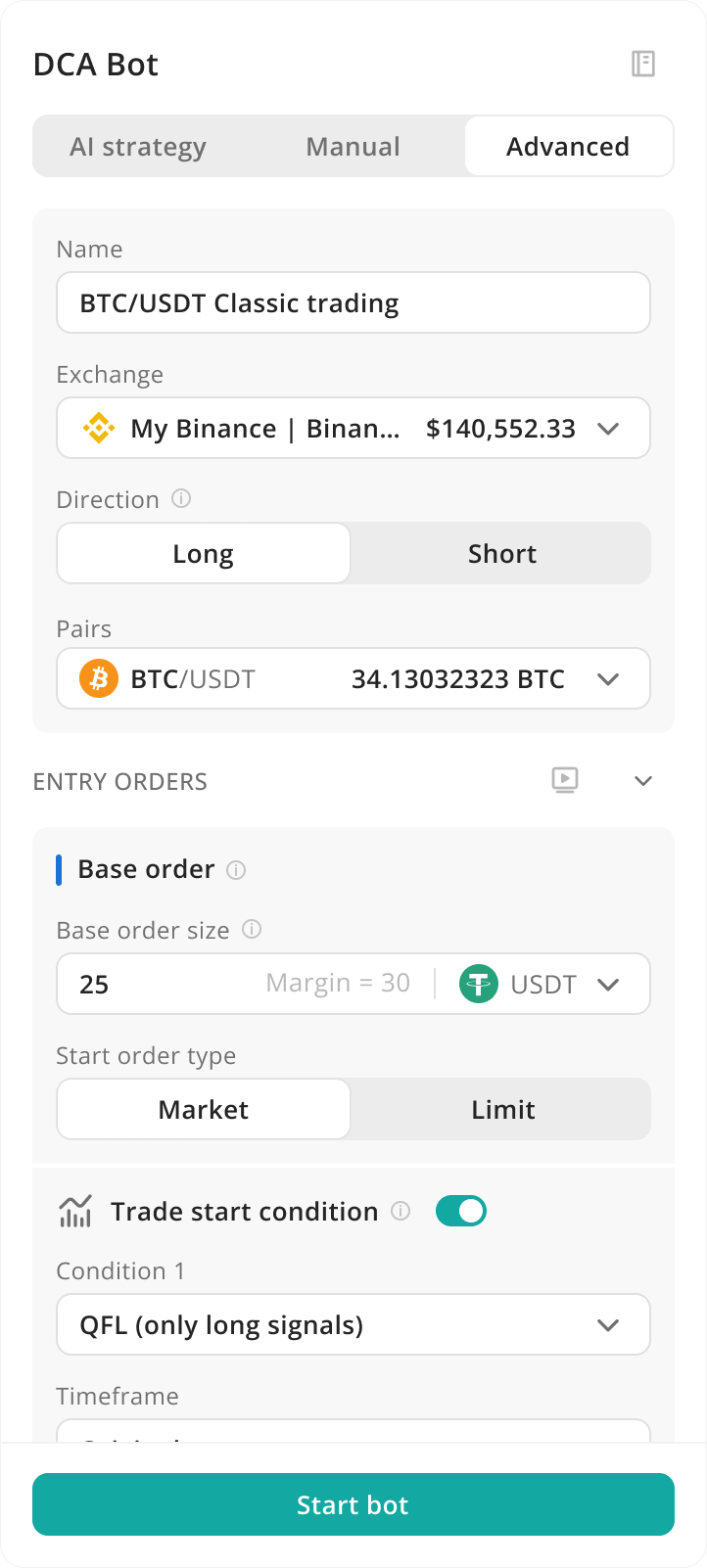
Task: Click the Bitcoin icon in Pairs field
Action: pyautogui.click(x=98, y=678)
